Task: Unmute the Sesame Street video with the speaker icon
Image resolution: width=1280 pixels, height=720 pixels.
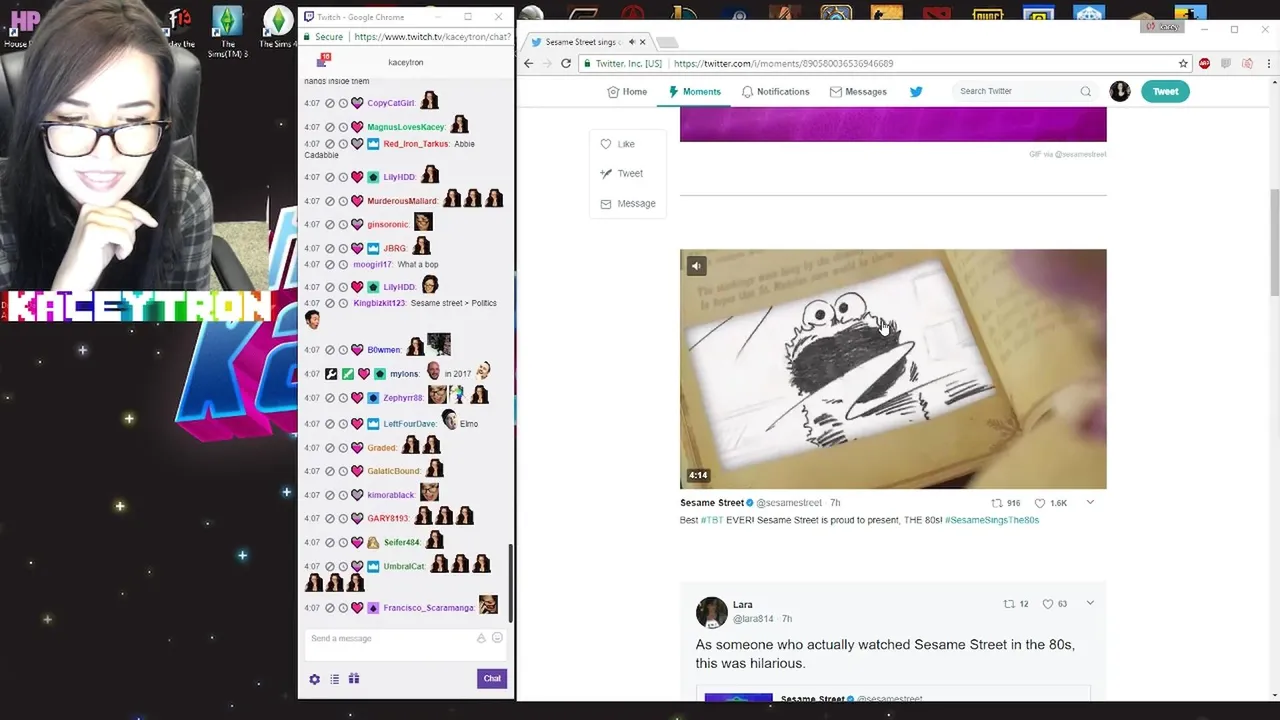Action: [x=696, y=266]
